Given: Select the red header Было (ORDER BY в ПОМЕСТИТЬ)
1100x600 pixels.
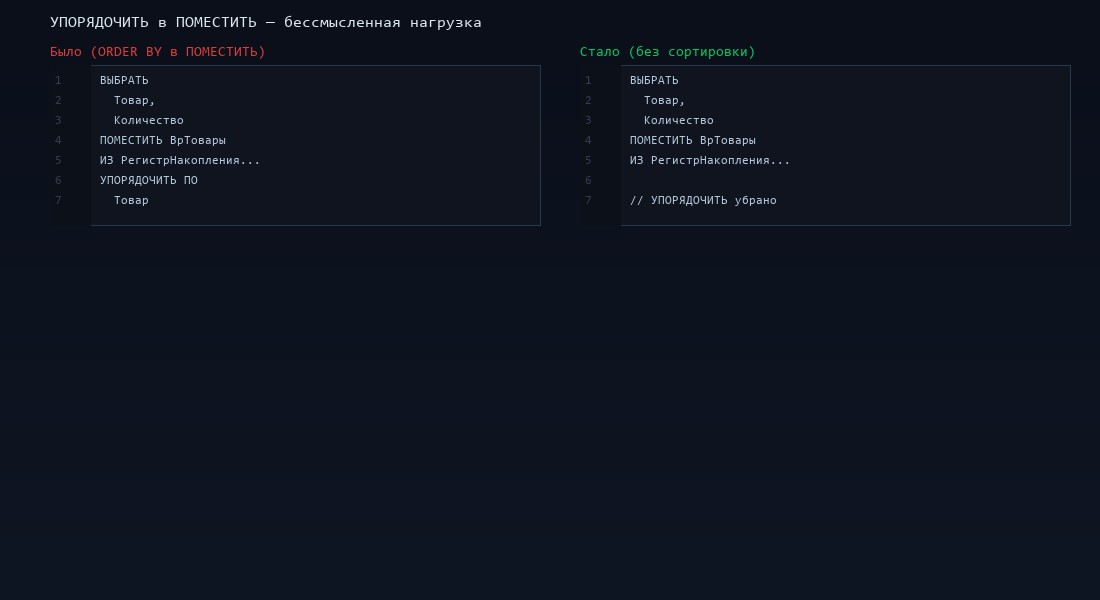Looking at the screenshot, I should 158,51.
